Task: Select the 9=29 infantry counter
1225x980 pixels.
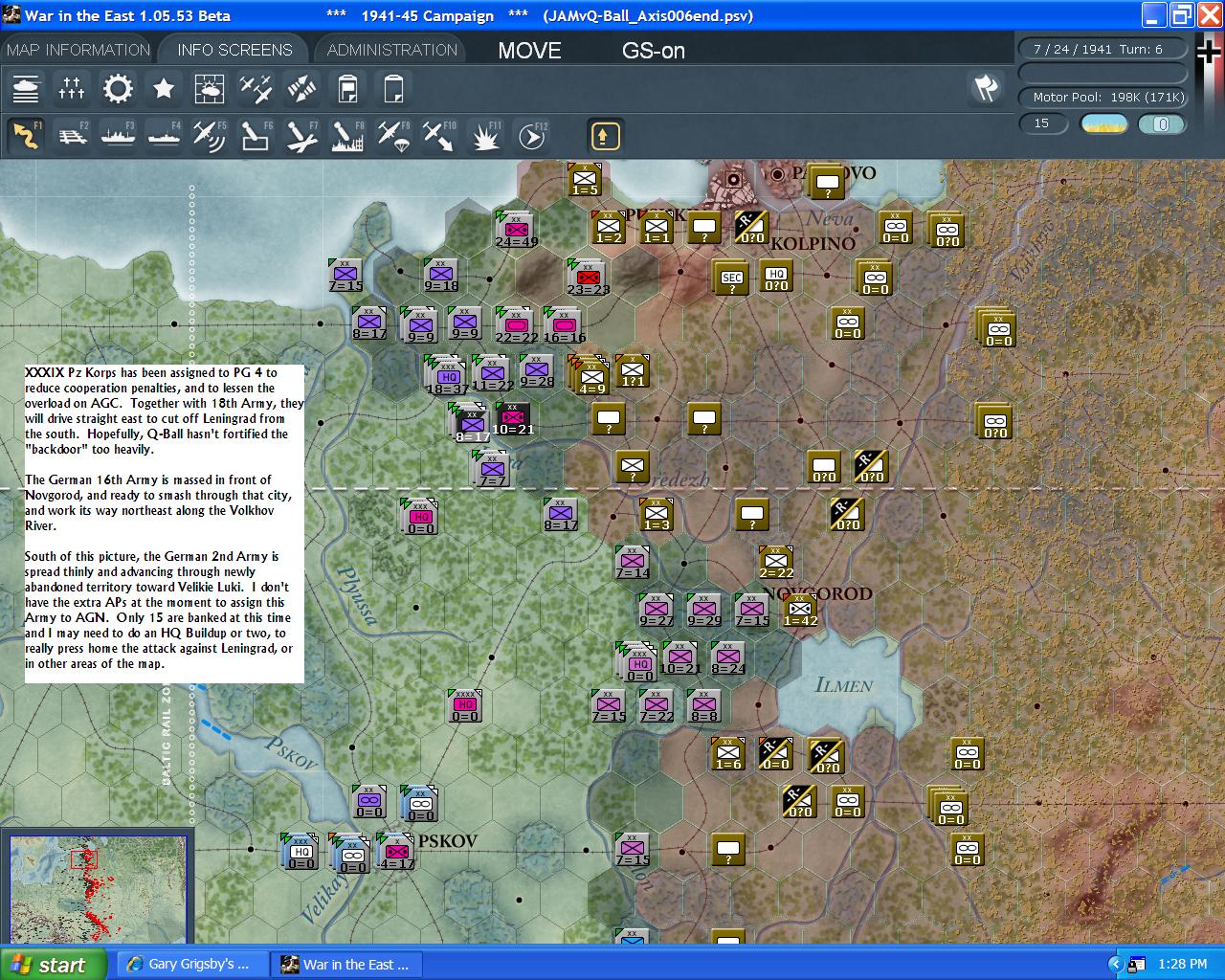Action: point(704,610)
